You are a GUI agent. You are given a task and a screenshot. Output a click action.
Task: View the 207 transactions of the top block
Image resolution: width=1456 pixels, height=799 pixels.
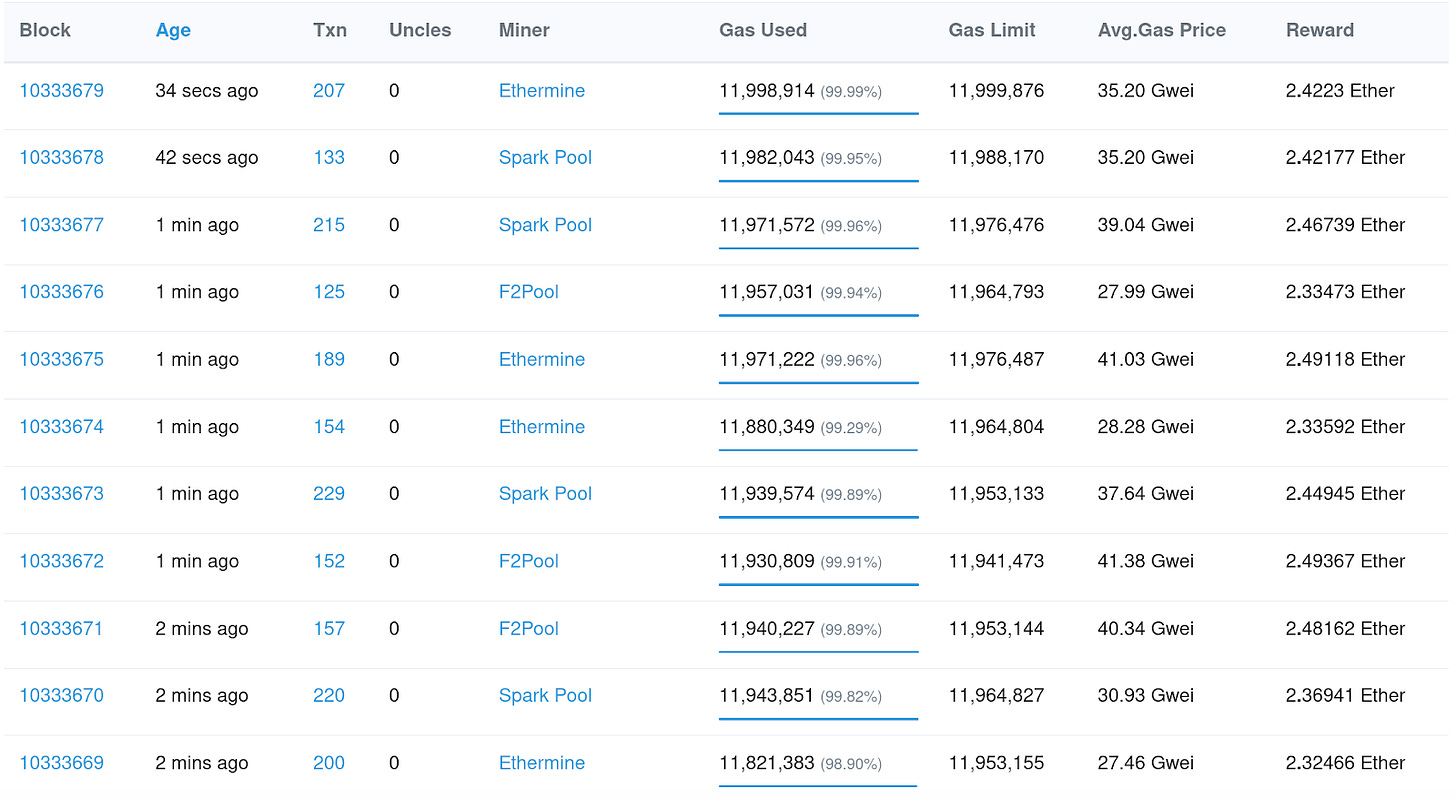coord(328,91)
